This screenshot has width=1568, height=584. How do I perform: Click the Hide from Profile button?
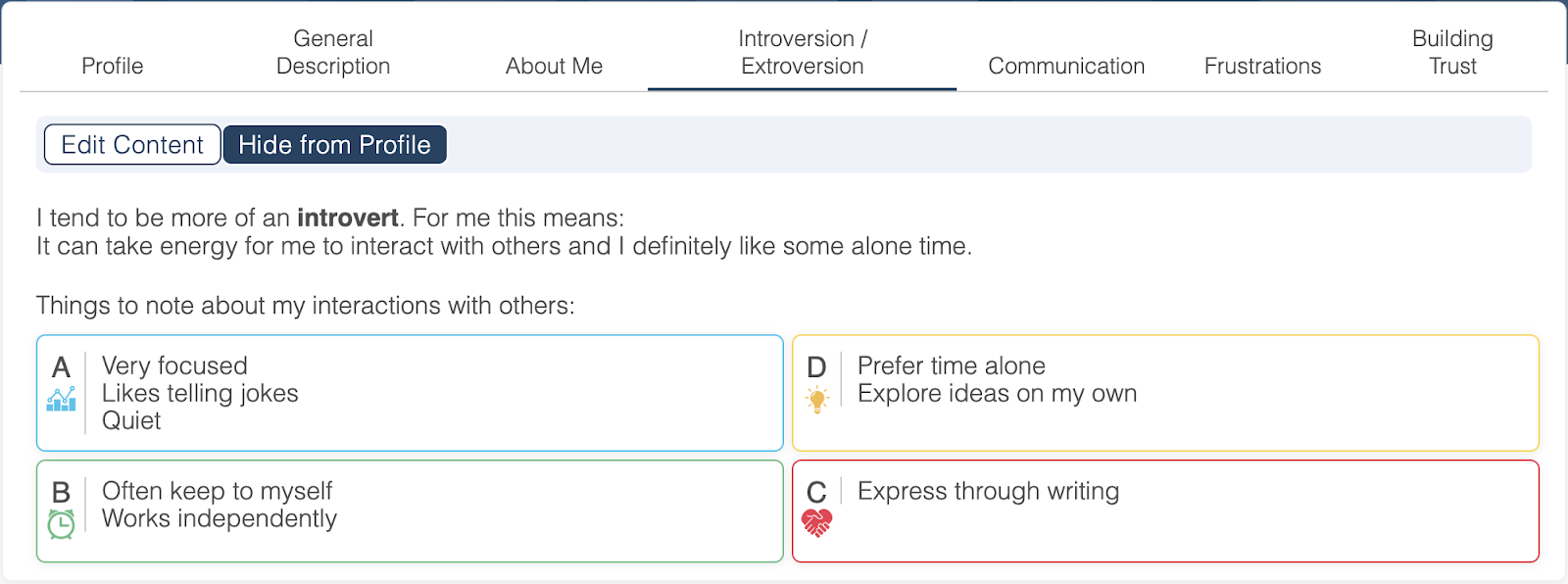point(335,145)
